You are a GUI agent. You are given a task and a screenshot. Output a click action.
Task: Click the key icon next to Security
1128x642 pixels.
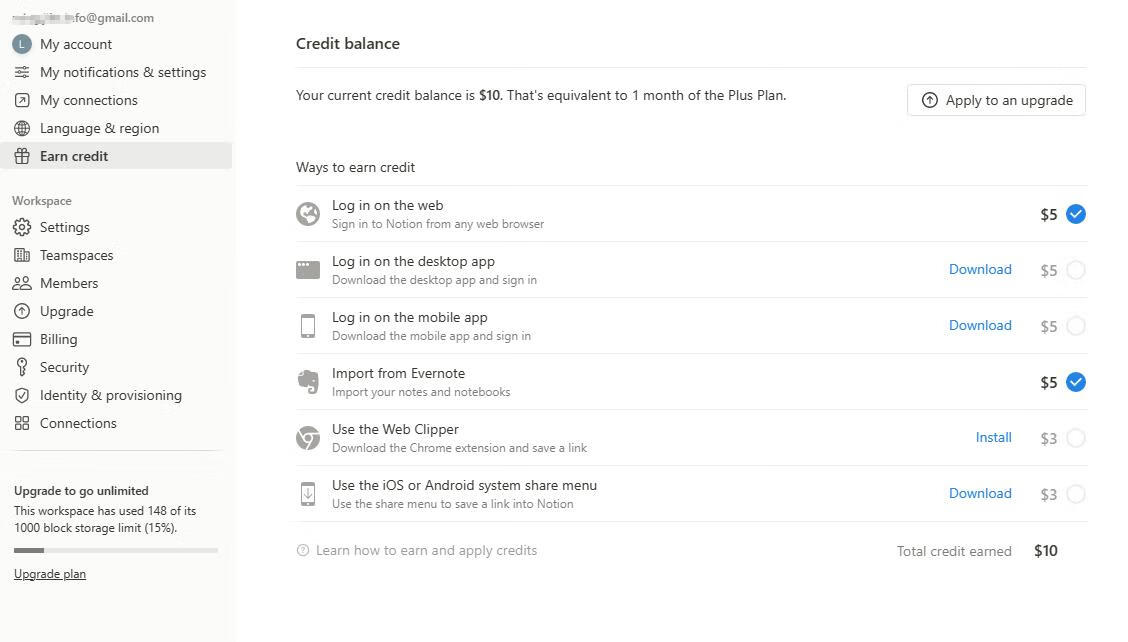[22, 367]
